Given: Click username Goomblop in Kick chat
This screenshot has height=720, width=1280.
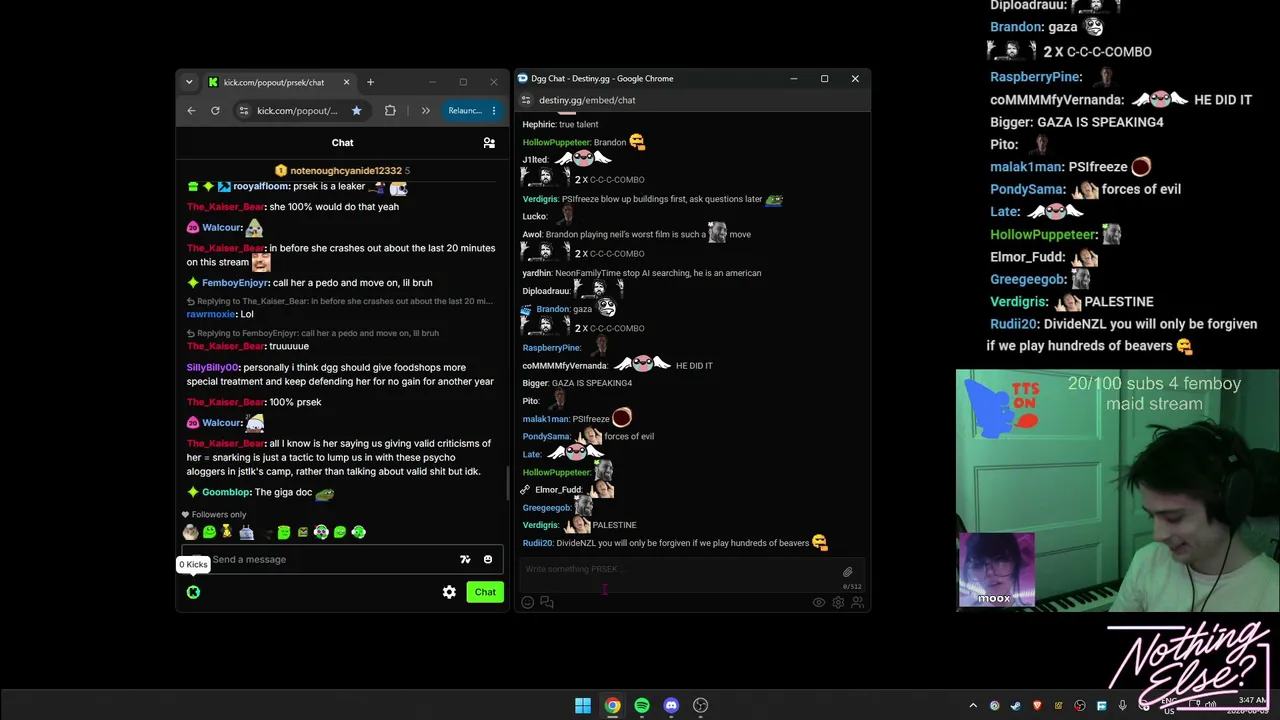Looking at the screenshot, I should (226, 492).
